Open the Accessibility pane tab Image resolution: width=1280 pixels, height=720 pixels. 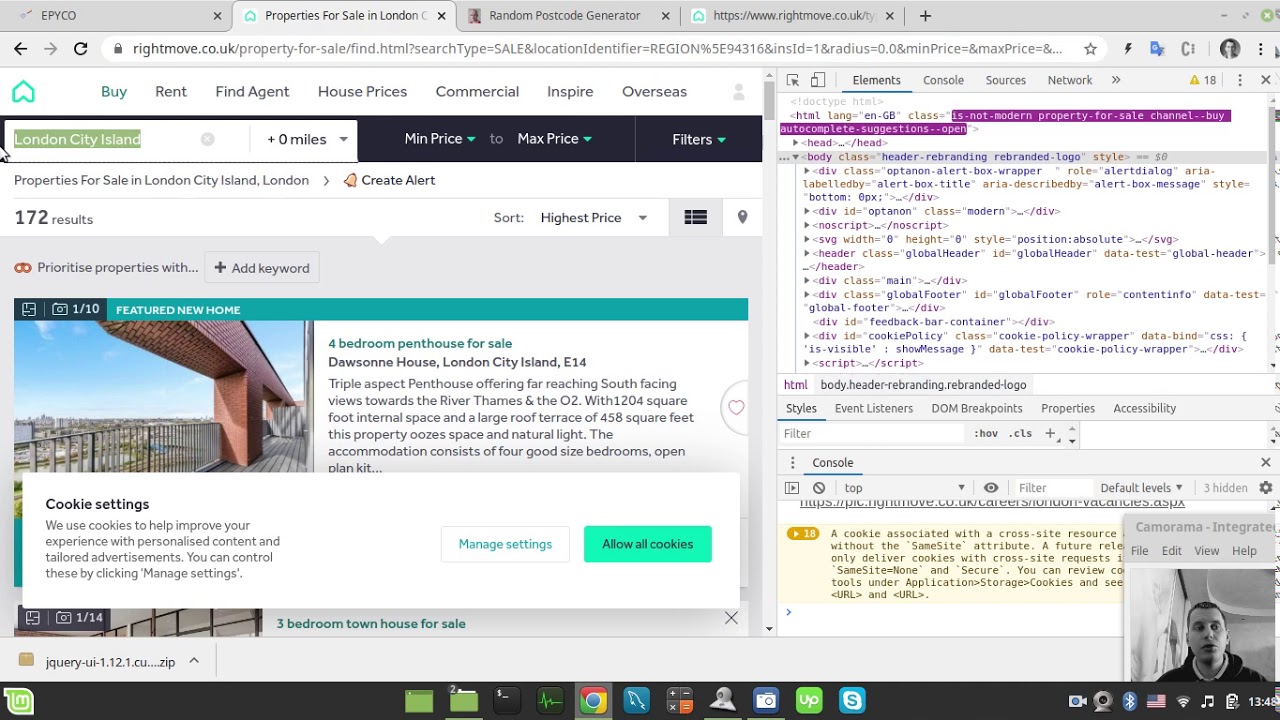pyautogui.click(x=1144, y=408)
